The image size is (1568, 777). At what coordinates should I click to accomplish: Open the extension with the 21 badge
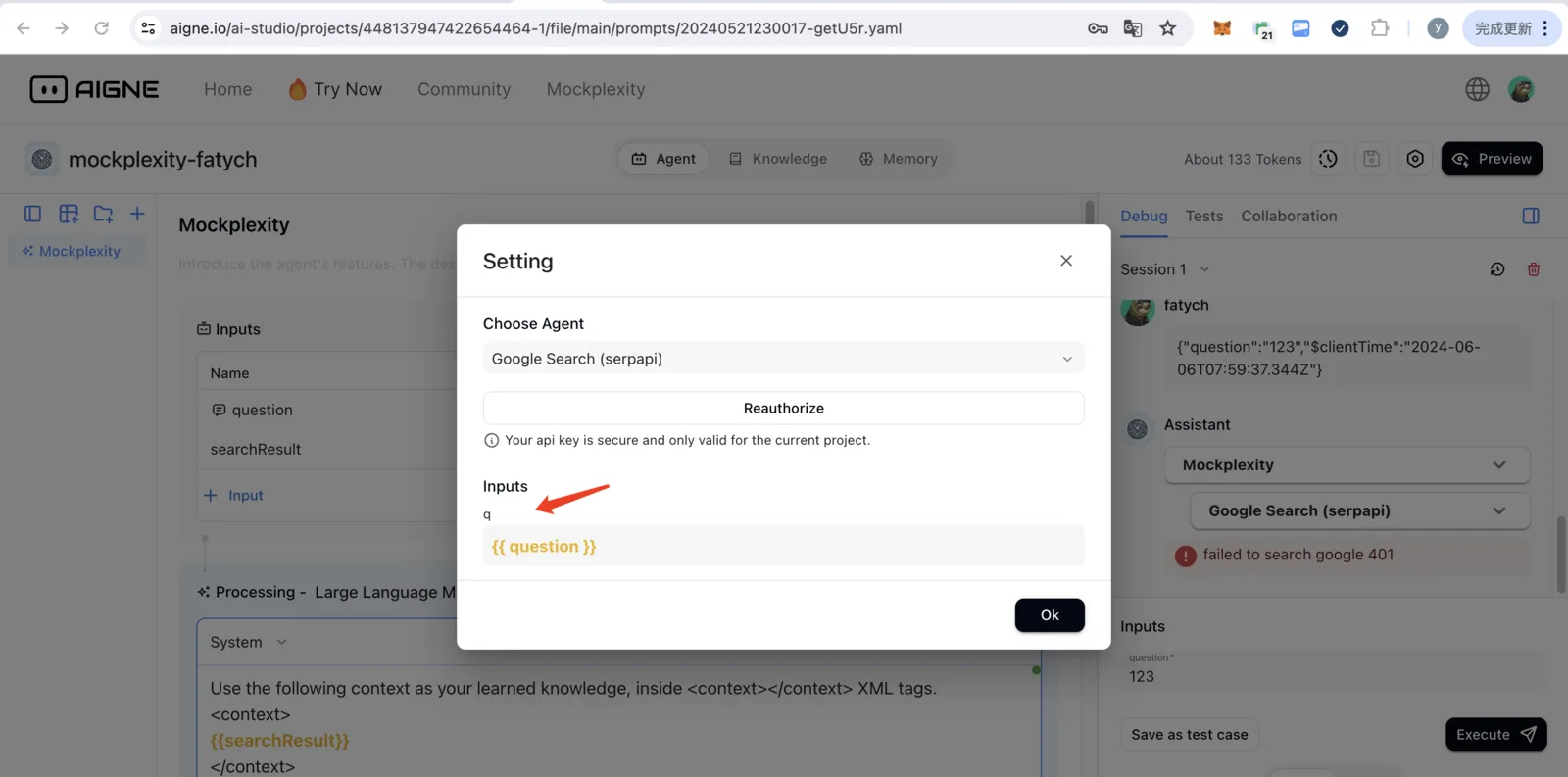[1262, 29]
